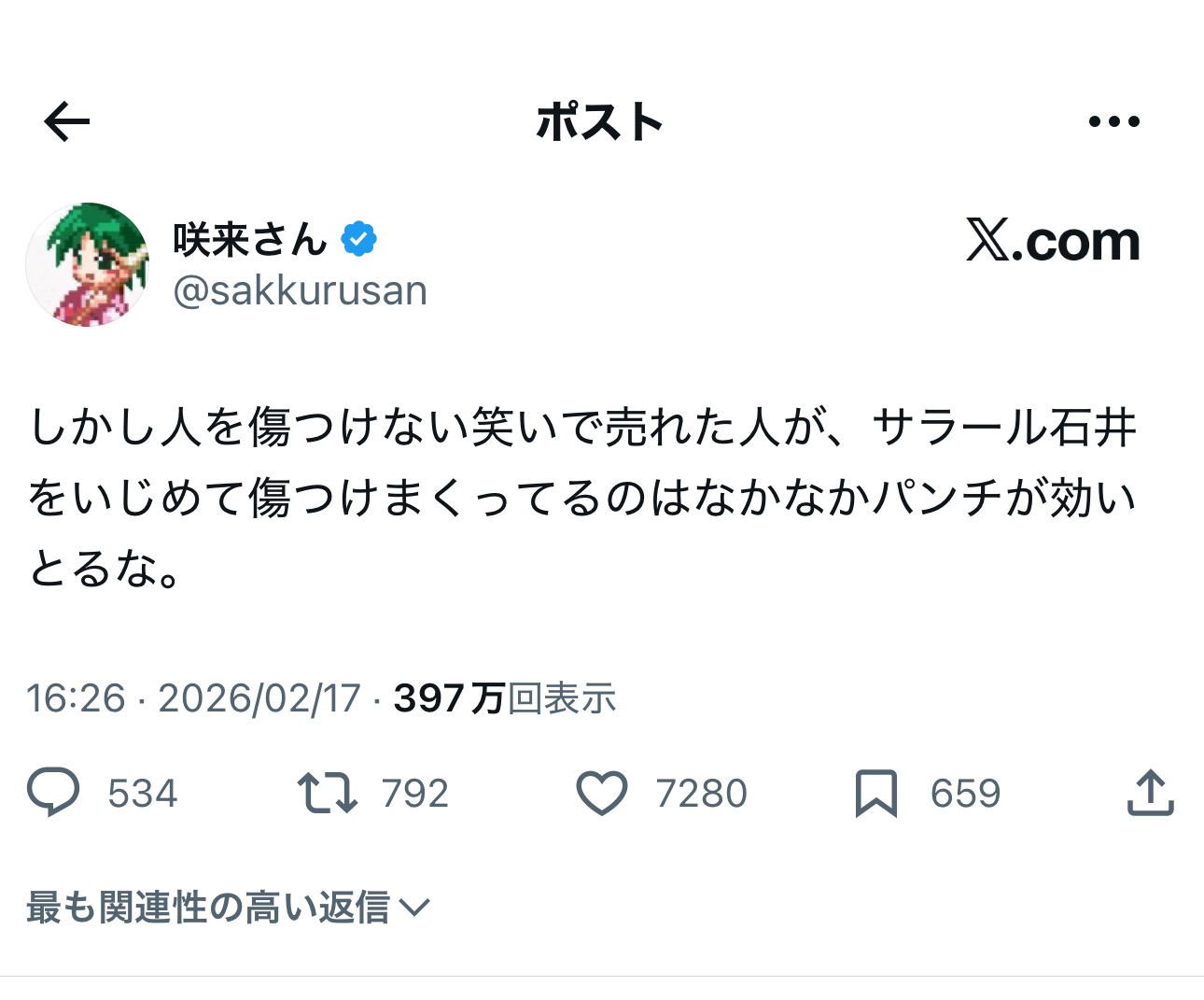Click the 397万回表示 view count

tap(505, 698)
